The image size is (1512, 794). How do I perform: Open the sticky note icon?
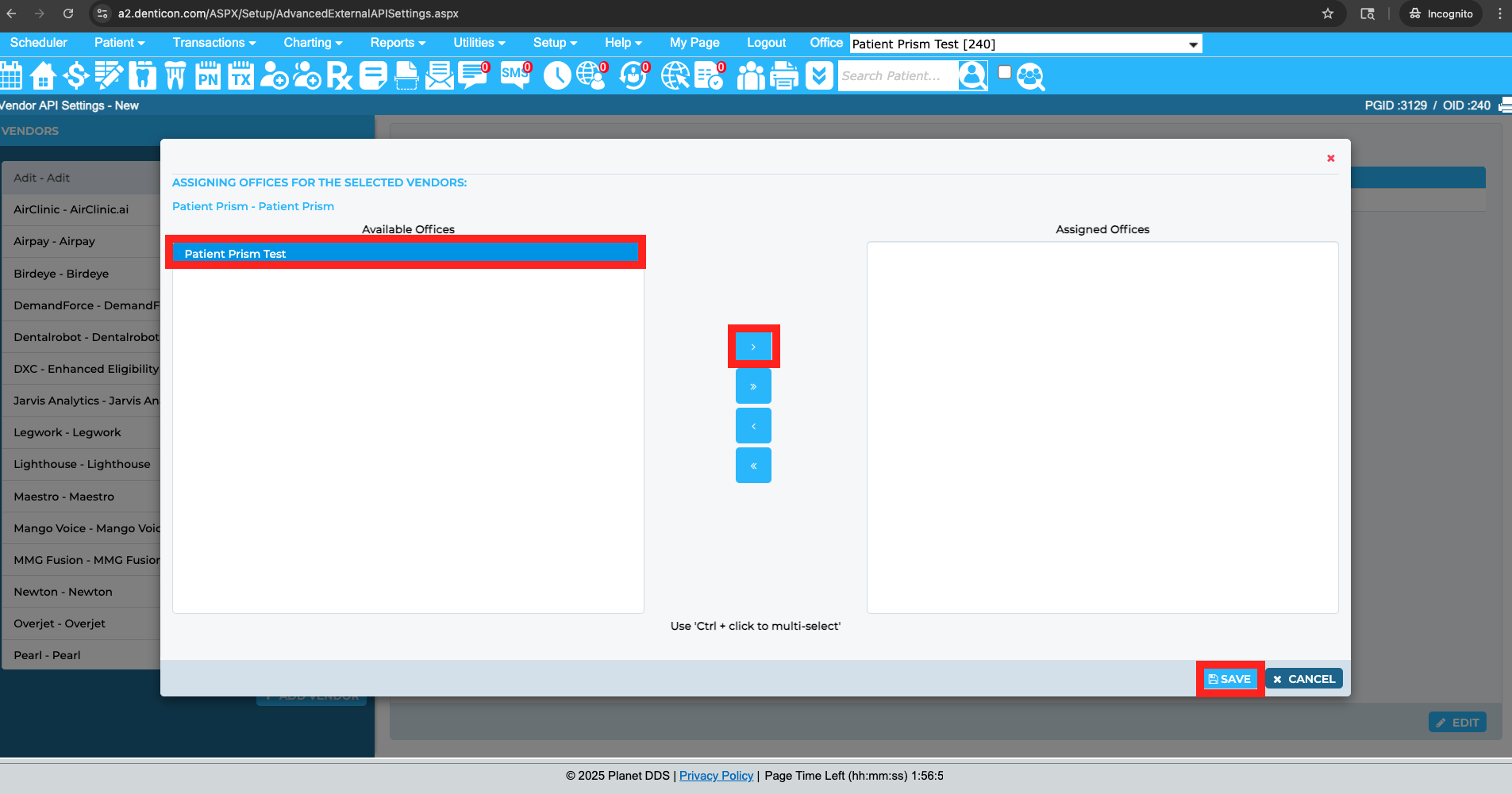373,76
